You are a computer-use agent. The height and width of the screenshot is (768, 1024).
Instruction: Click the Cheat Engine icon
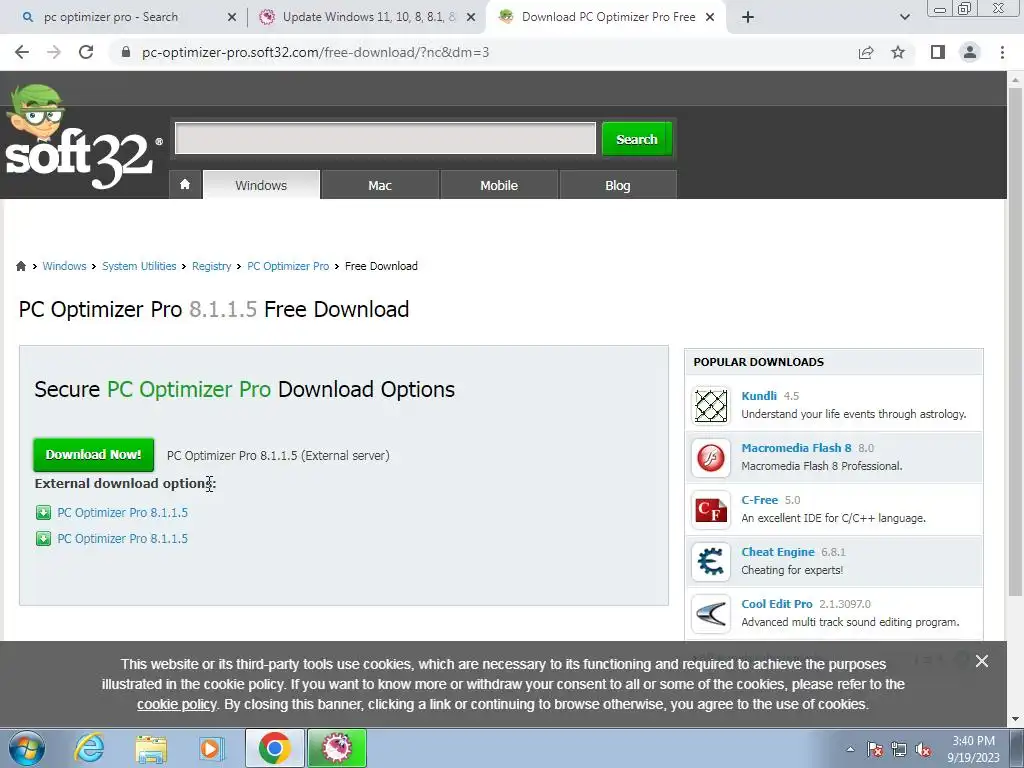point(711,562)
